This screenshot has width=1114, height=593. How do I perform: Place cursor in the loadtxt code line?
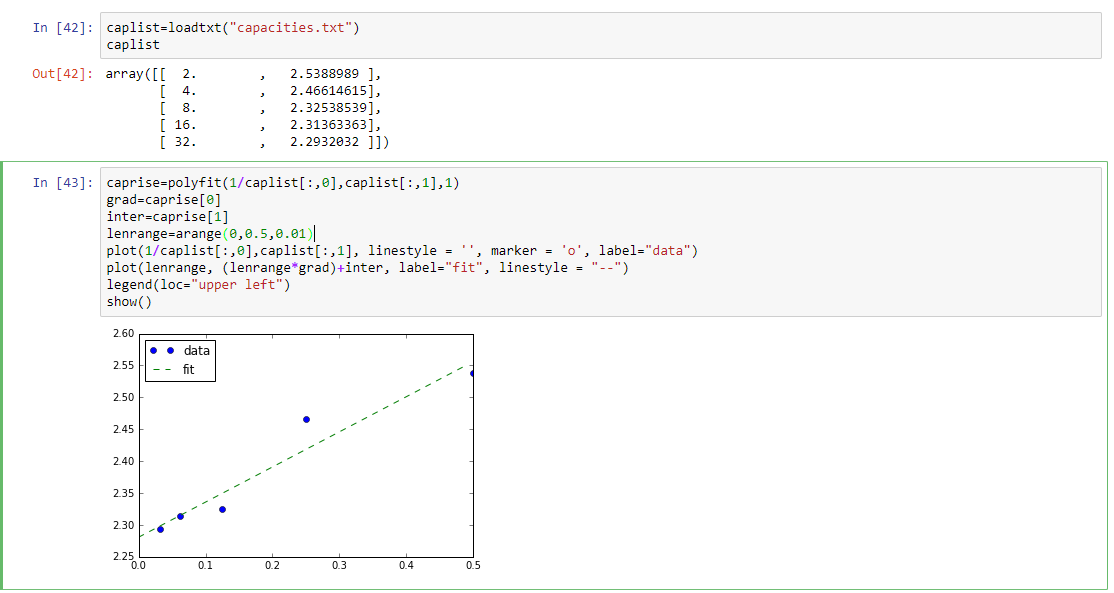[232, 27]
